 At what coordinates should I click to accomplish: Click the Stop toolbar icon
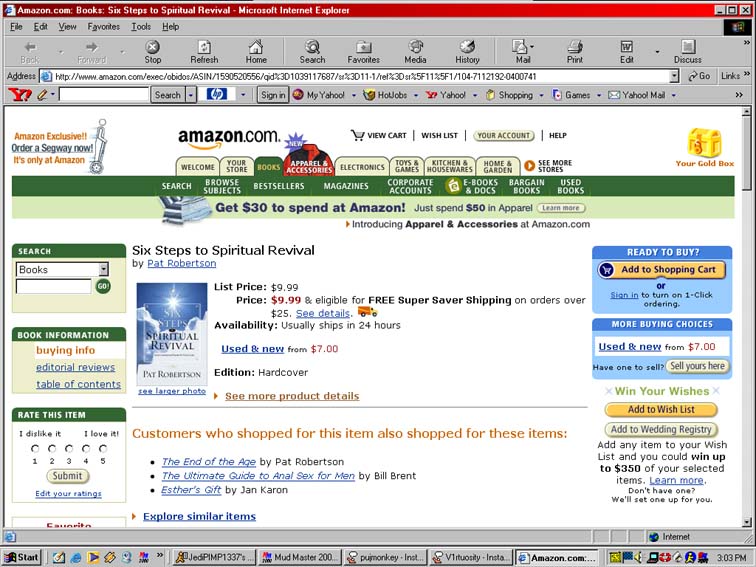point(152,51)
